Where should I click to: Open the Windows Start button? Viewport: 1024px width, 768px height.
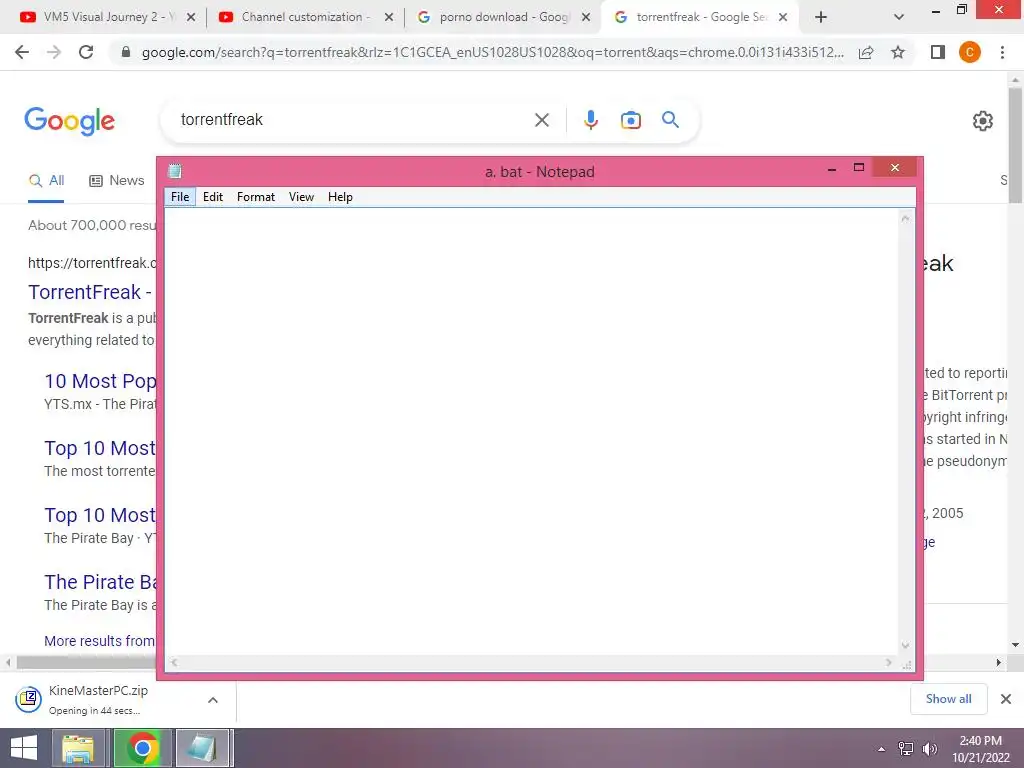[24, 748]
